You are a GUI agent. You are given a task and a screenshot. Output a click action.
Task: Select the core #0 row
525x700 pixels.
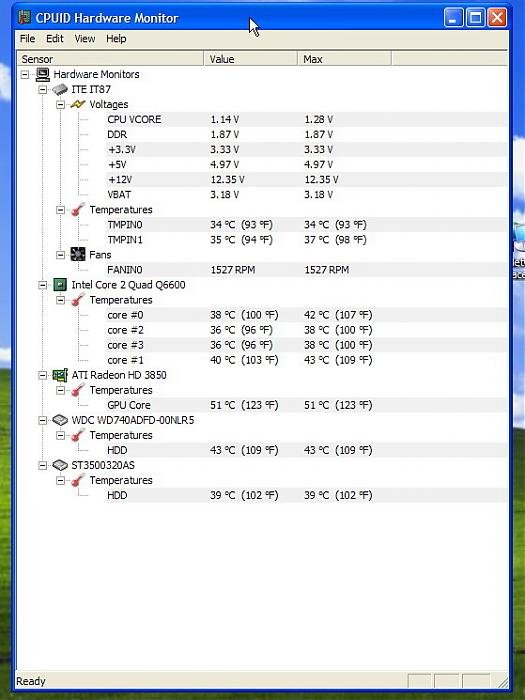(x=306, y=315)
